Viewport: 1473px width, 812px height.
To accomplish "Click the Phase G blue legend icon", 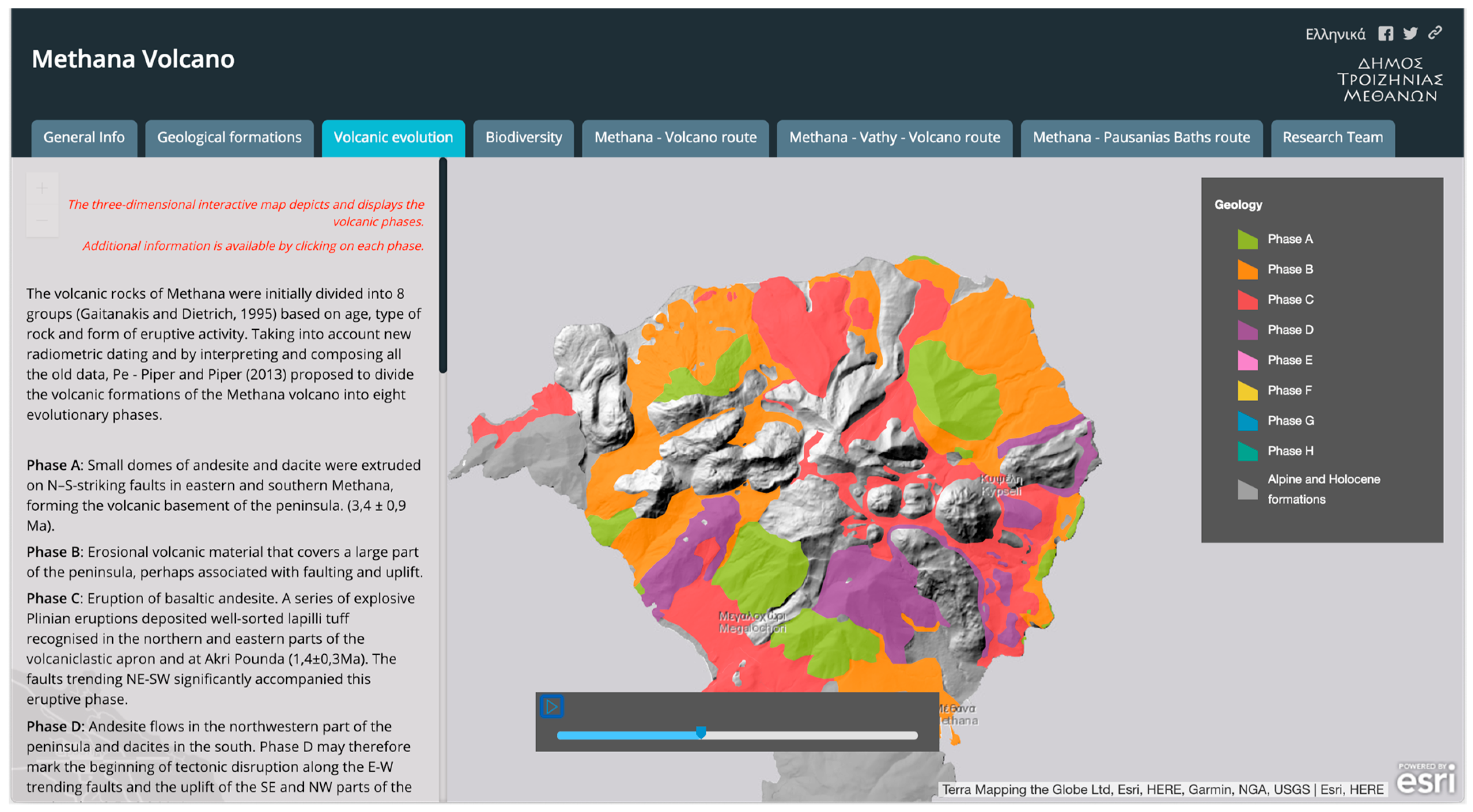I will point(1247,421).
